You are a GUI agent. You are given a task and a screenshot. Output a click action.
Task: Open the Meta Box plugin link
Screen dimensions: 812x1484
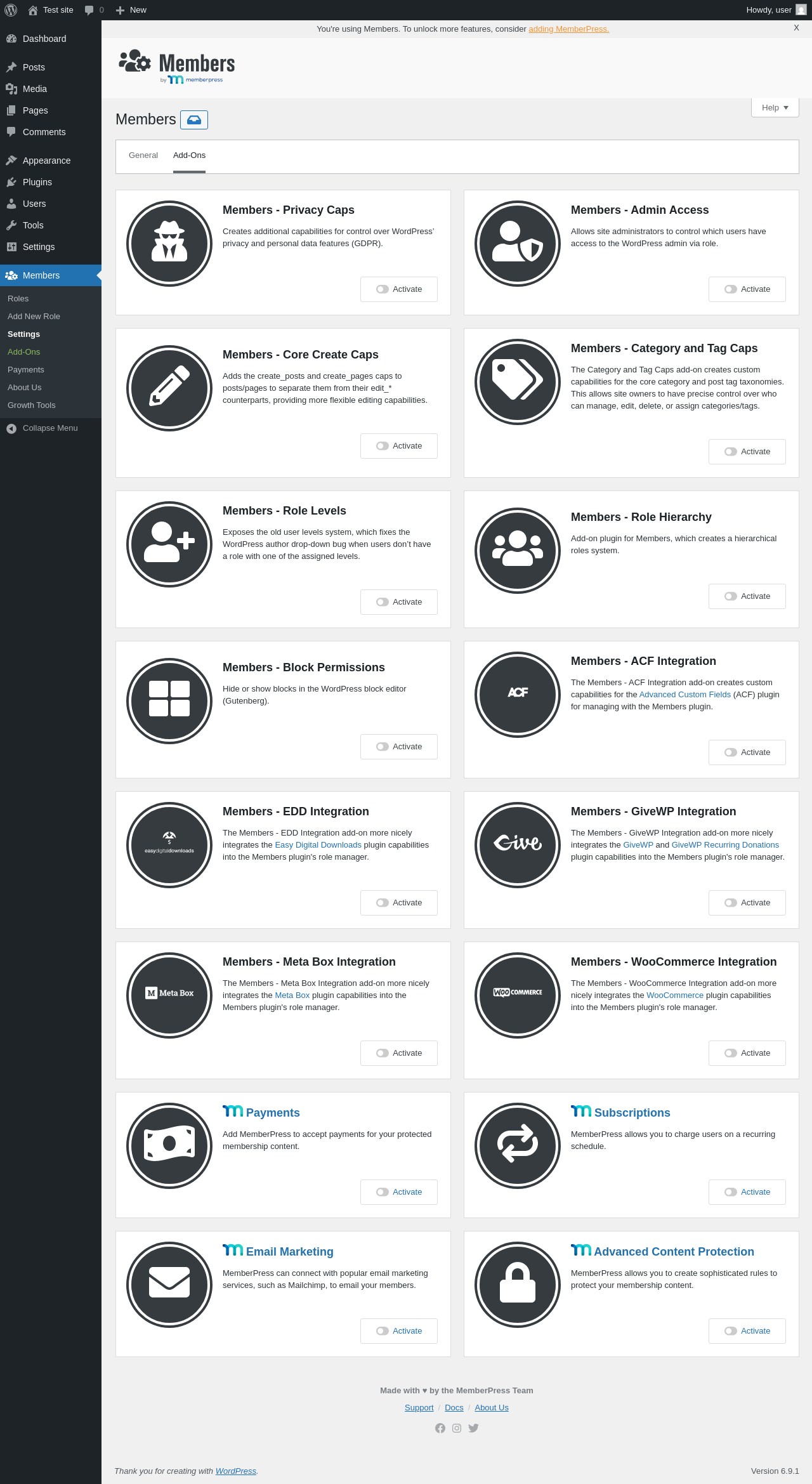tap(292, 995)
